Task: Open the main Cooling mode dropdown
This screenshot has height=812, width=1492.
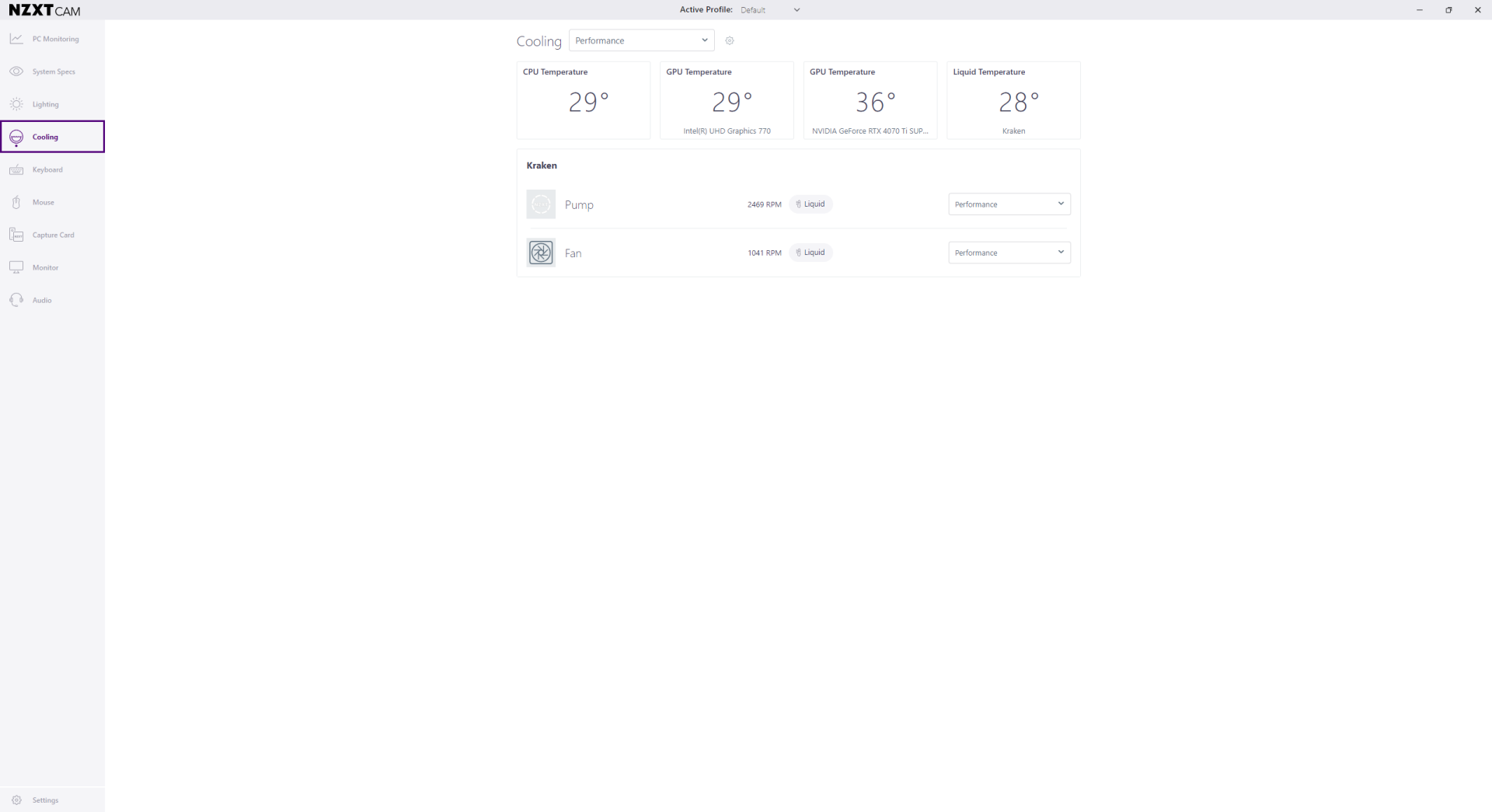Action: click(x=642, y=40)
